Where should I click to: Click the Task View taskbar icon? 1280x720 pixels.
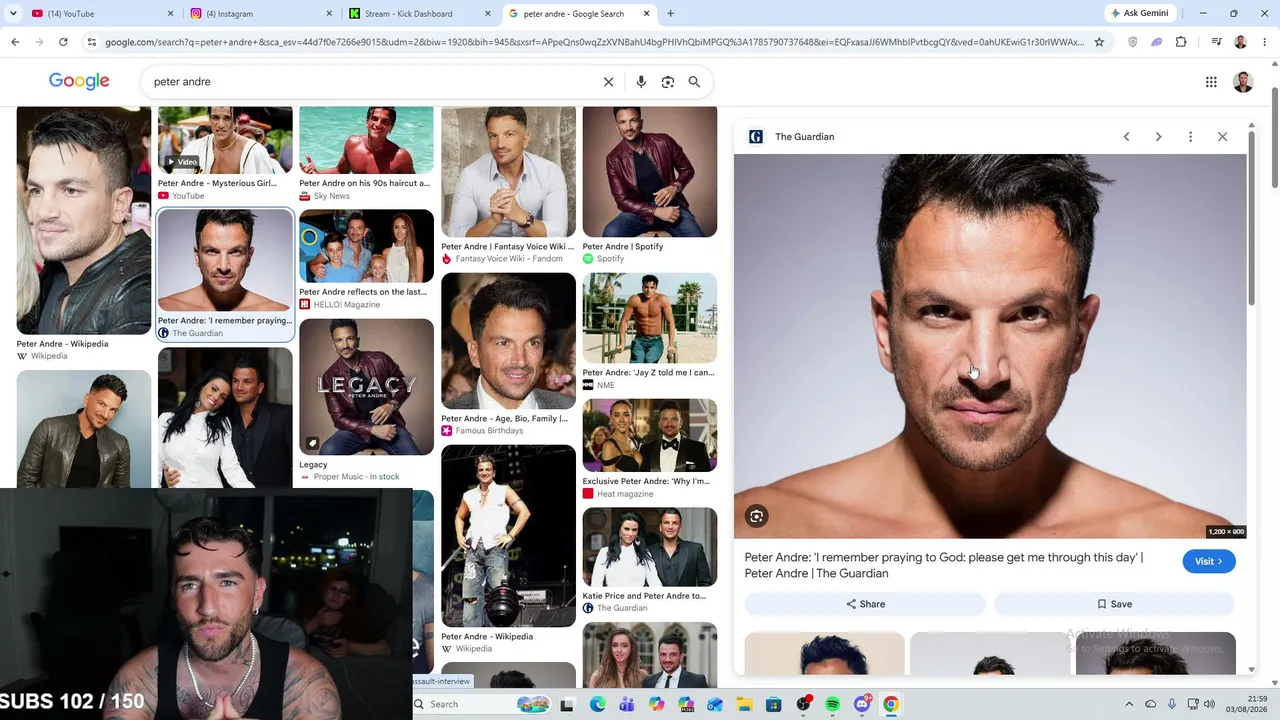[x=568, y=704]
